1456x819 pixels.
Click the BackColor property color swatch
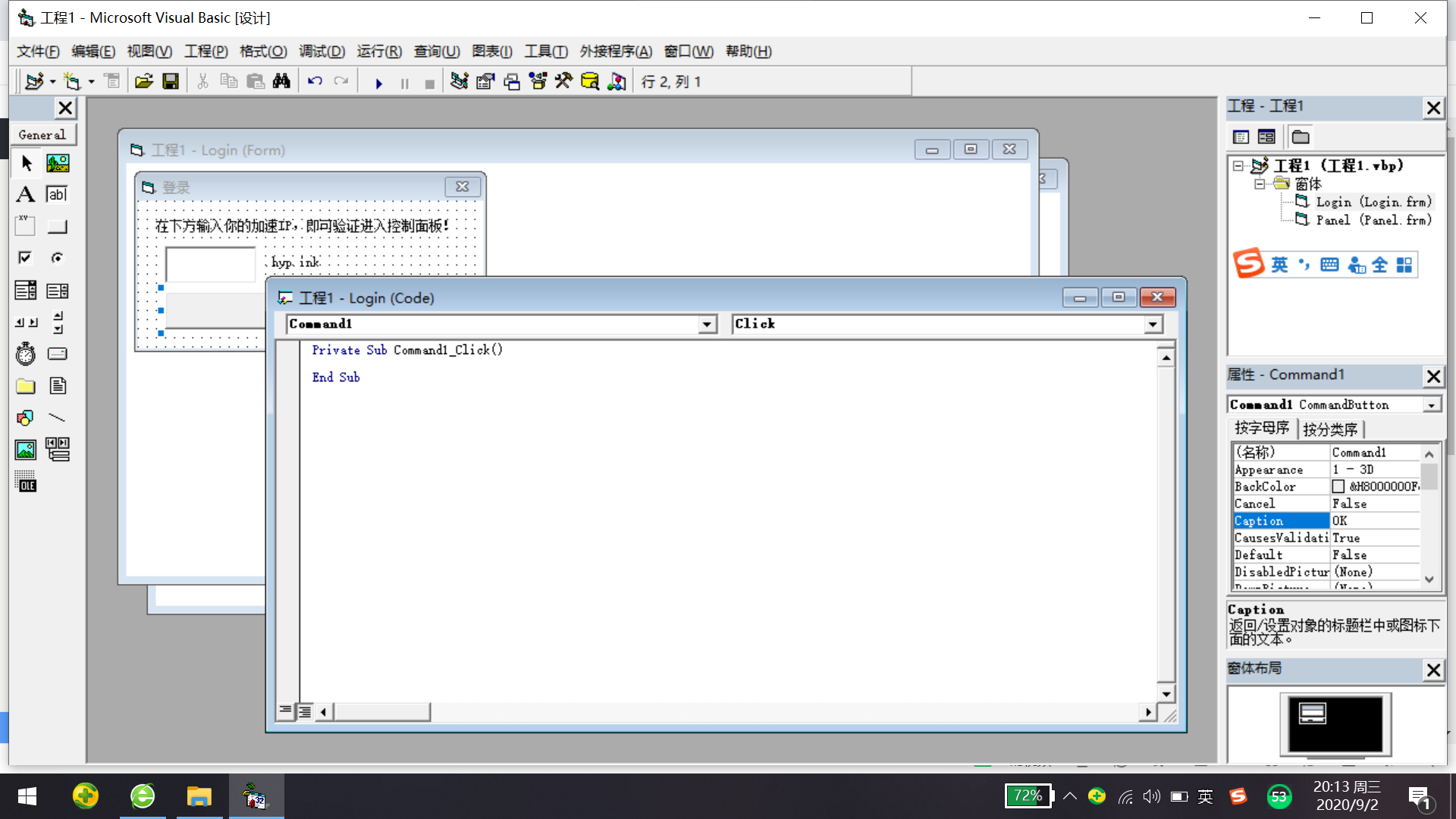(x=1338, y=487)
